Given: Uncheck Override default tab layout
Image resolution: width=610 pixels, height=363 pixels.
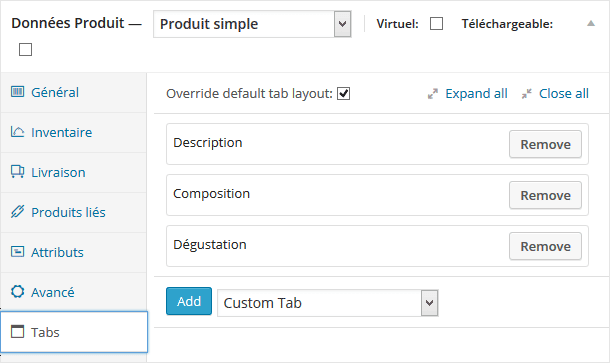Looking at the screenshot, I should coord(343,94).
